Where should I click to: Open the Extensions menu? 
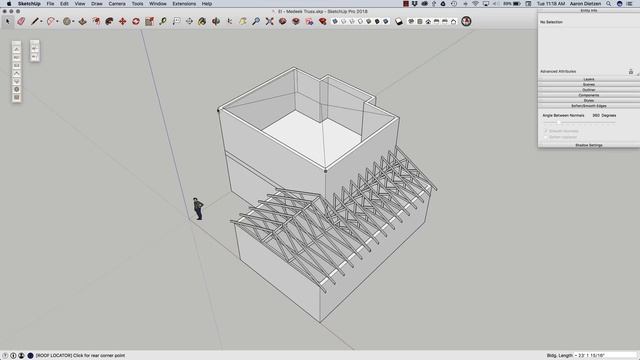pyautogui.click(x=184, y=4)
